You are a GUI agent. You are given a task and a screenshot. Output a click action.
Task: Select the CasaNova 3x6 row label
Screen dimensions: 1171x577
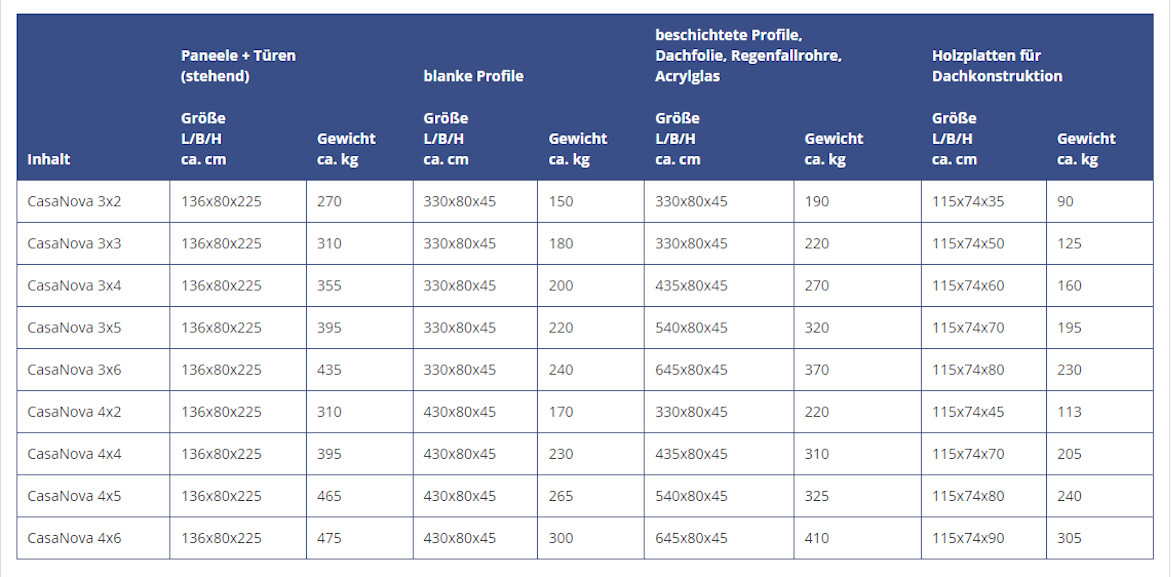coord(74,370)
